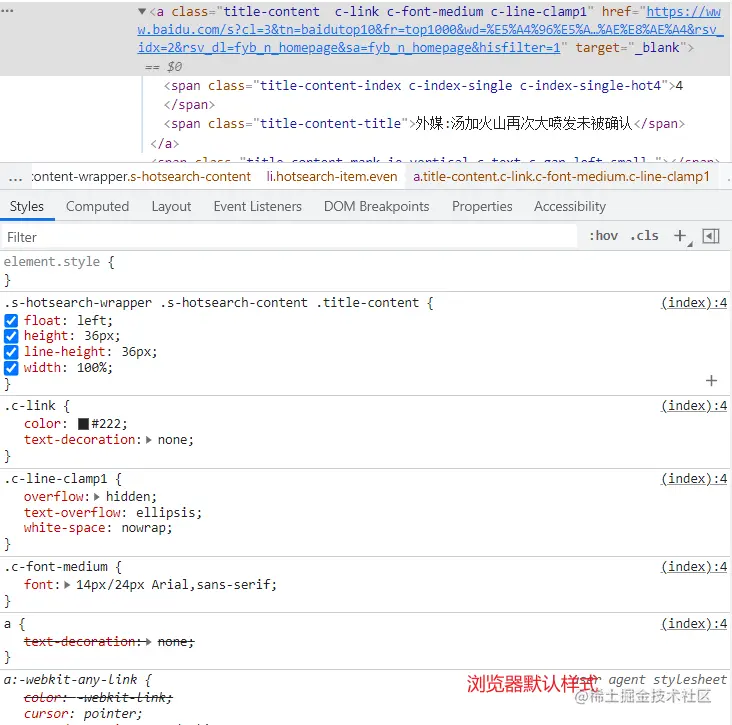Click the closing </a> tag line
The height and width of the screenshot is (725, 732).
click(164, 143)
